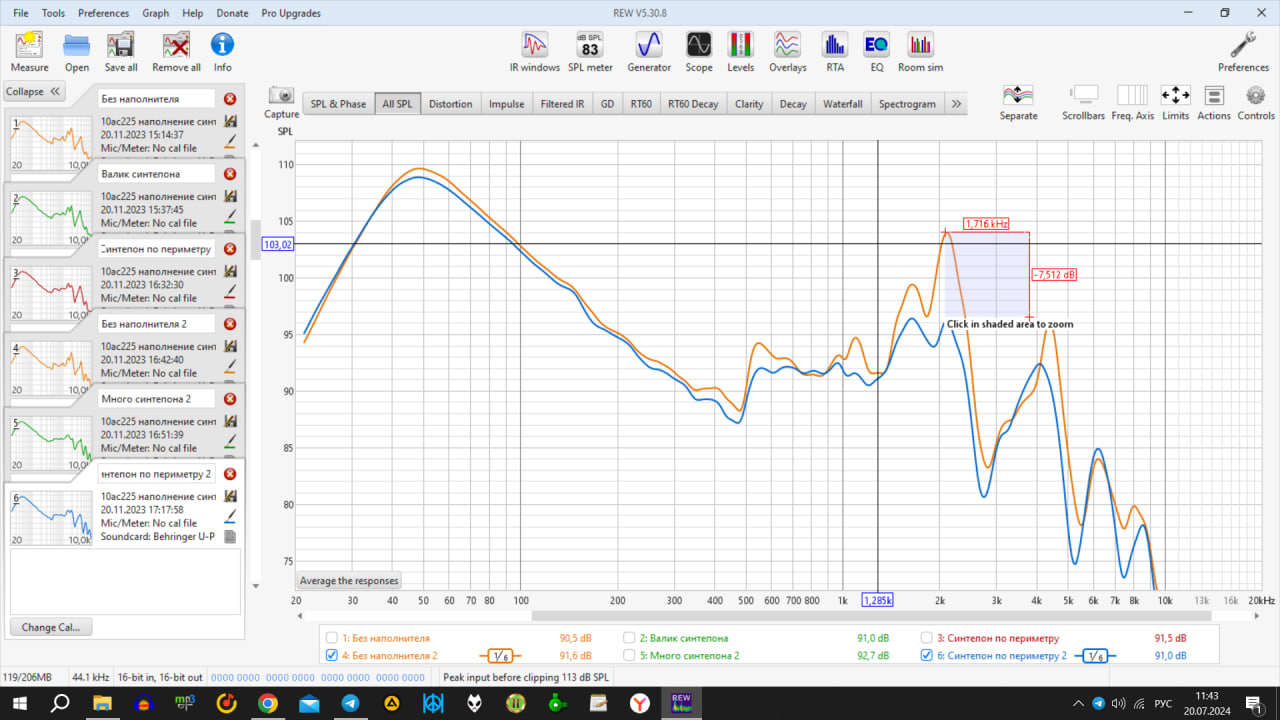Show more graph tabs via the double arrow
The image size is (1280, 720).
(956, 104)
